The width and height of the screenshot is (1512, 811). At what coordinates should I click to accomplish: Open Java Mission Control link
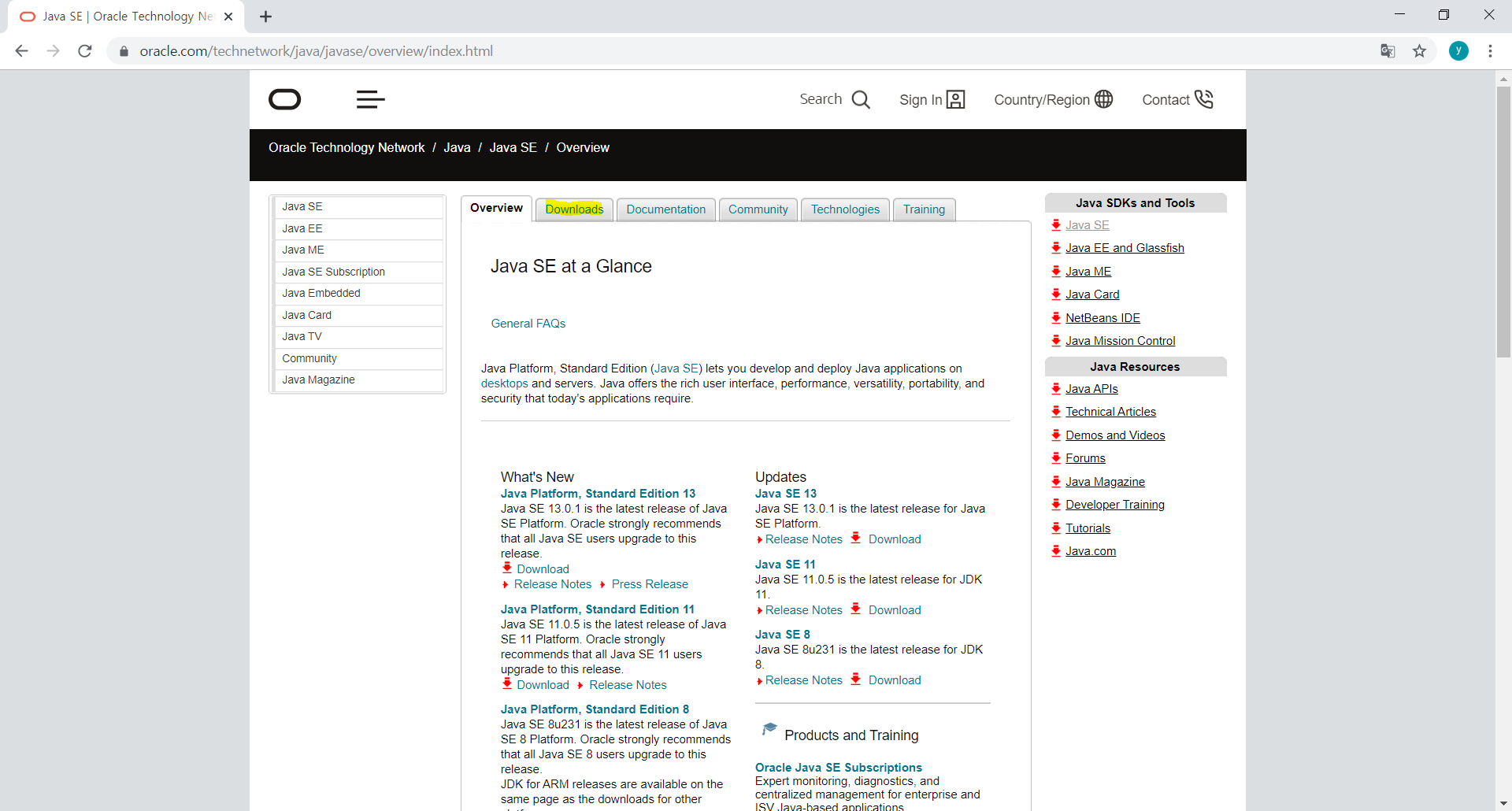click(x=1120, y=341)
